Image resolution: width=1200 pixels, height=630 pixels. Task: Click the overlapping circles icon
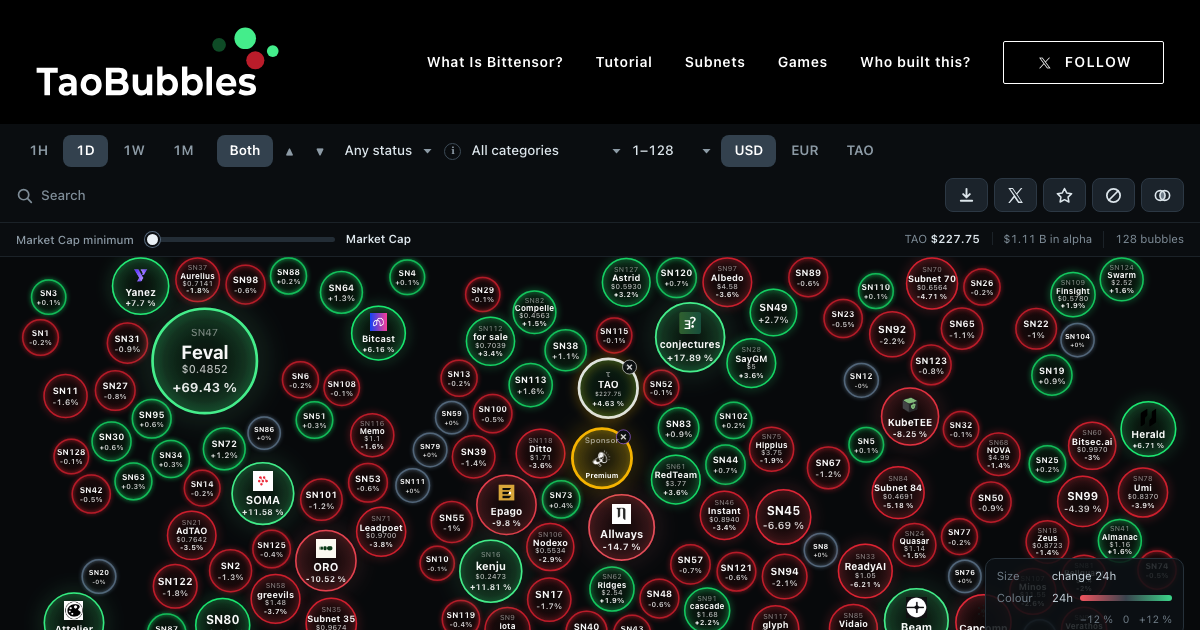[x=1162, y=196]
